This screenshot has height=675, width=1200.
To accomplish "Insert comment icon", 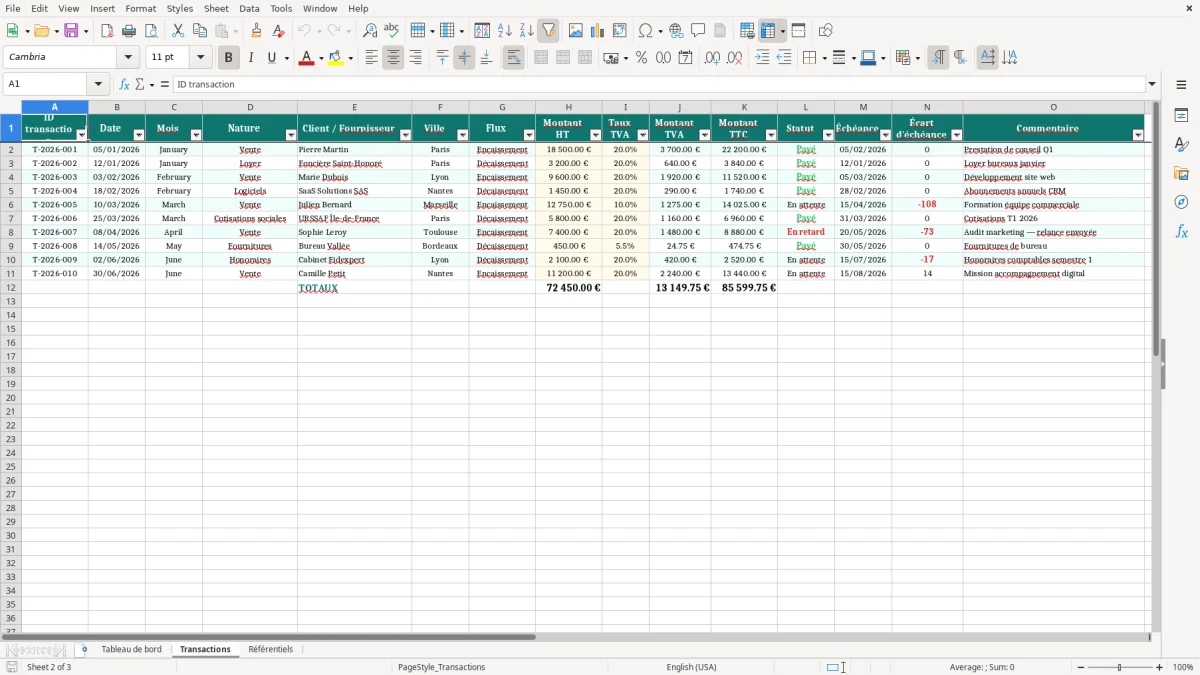I will [698, 31].
